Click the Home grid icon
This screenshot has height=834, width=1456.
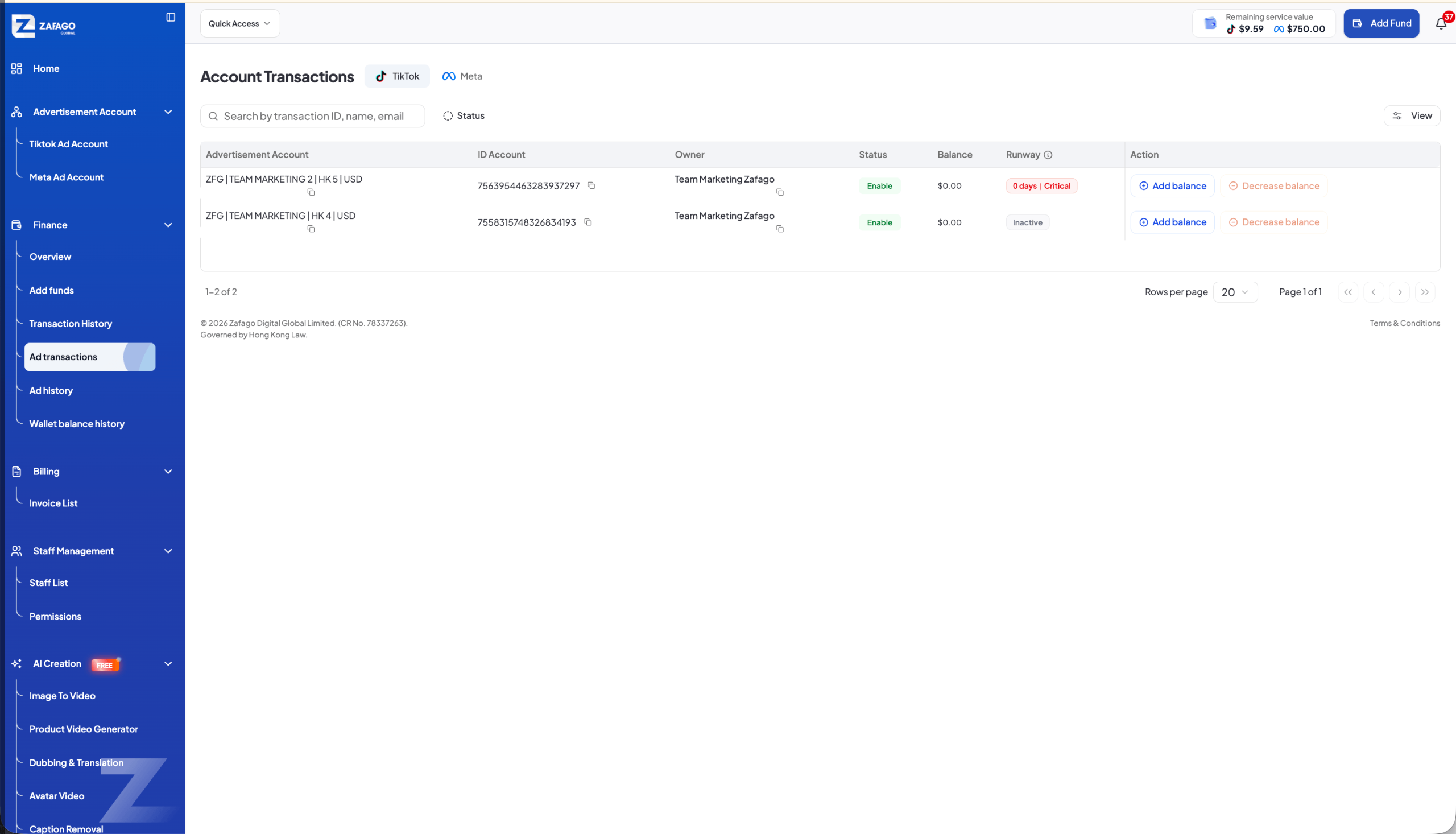coord(16,68)
